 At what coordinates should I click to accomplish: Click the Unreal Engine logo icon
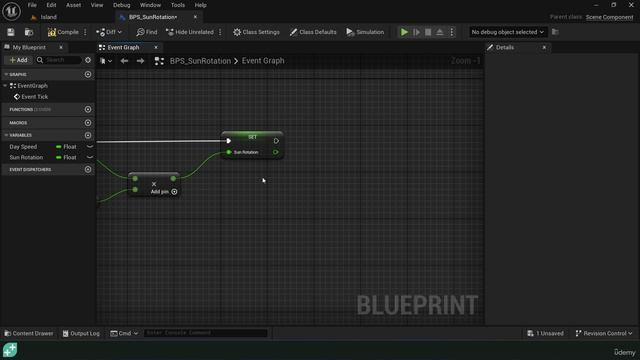pos(11,11)
